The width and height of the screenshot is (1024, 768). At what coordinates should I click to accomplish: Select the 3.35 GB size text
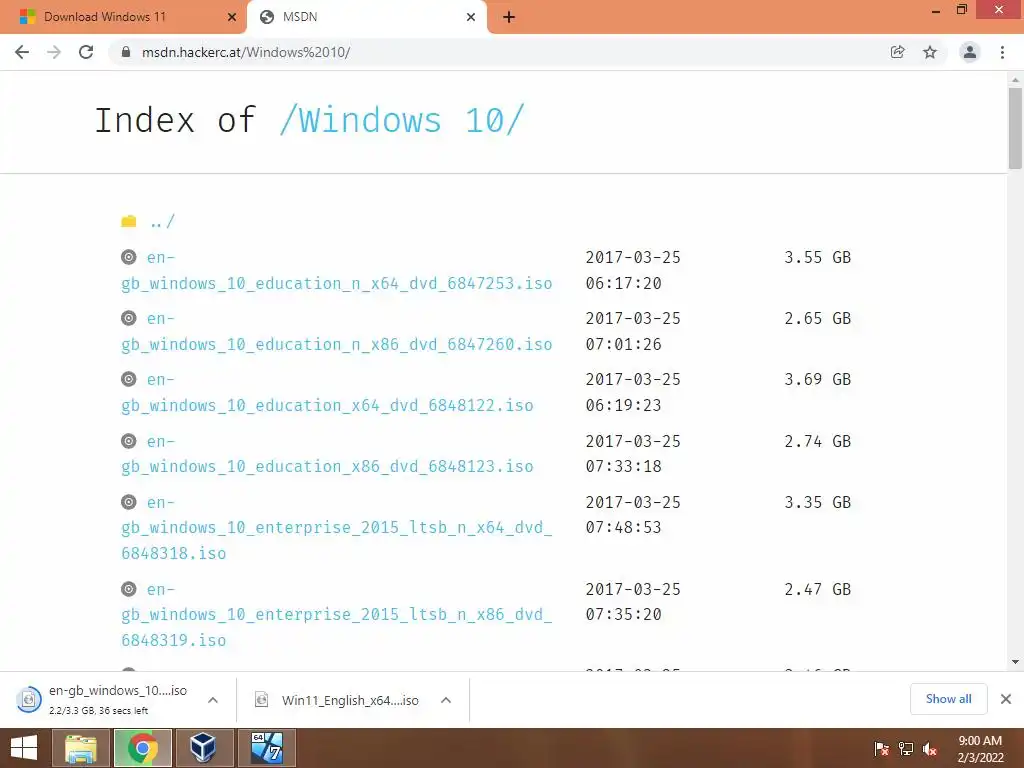tap(818, 502)
